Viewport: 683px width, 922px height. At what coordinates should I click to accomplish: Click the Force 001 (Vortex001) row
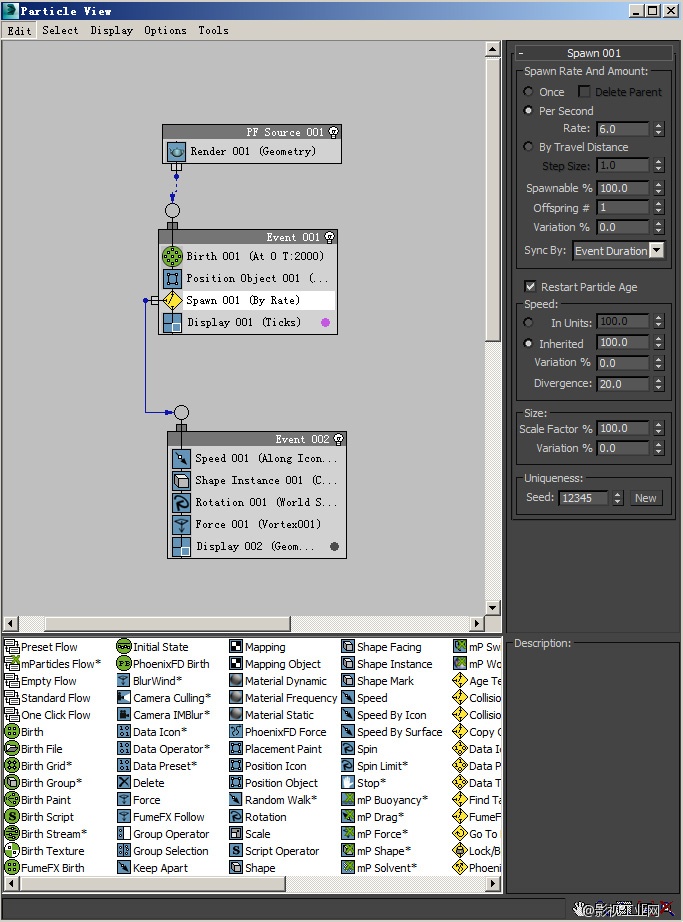(257, 525)
